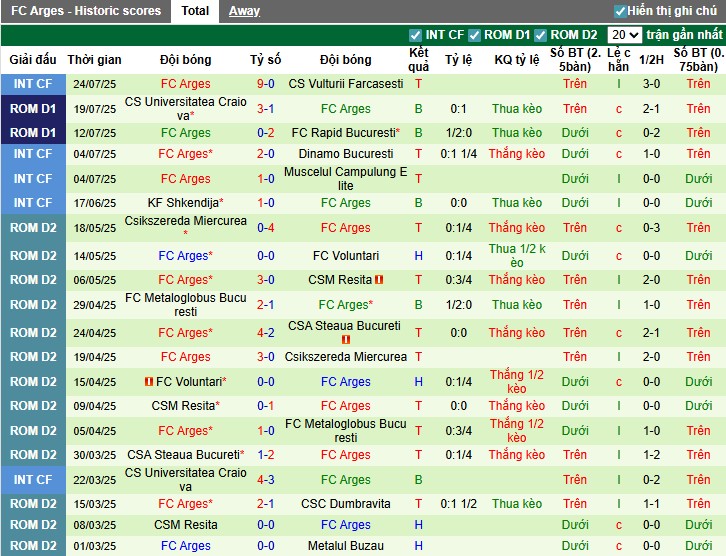726x556 pixels.
Task: Click result B in KF Shkendija row
Action: (x=419, y=203)
